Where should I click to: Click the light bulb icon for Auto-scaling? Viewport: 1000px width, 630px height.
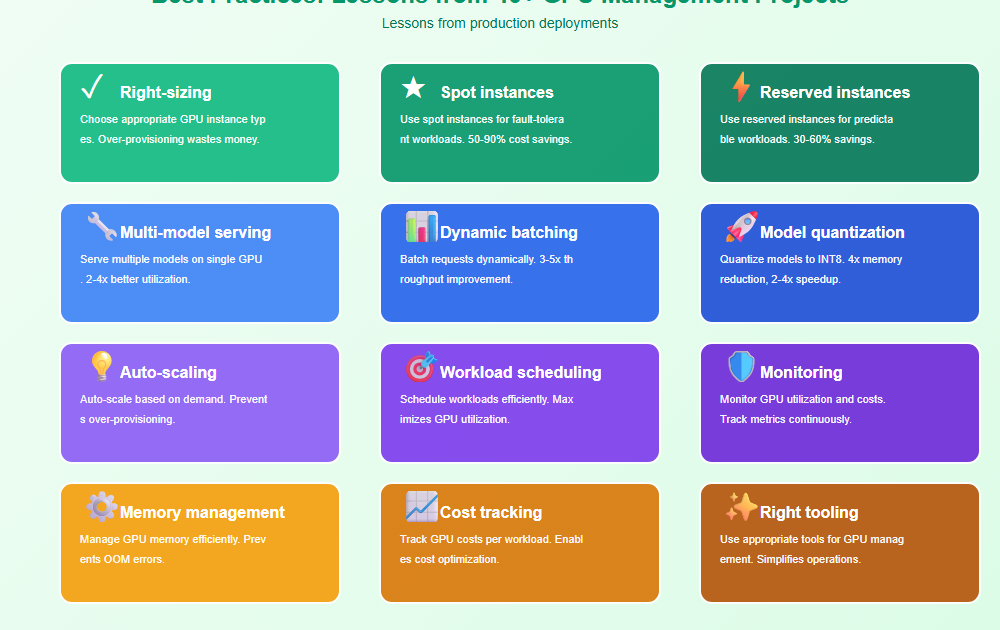(x=101, y=367)
